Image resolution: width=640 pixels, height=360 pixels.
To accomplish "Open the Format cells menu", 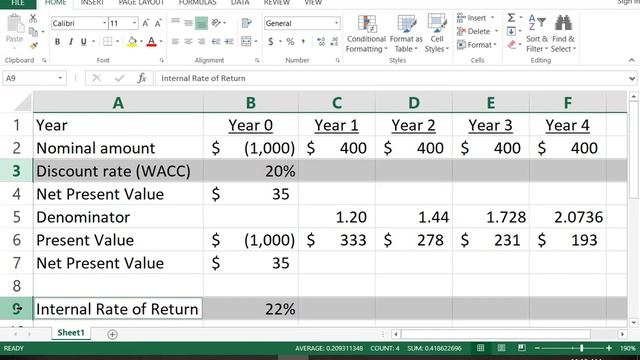I will click(x=476, y=45).
